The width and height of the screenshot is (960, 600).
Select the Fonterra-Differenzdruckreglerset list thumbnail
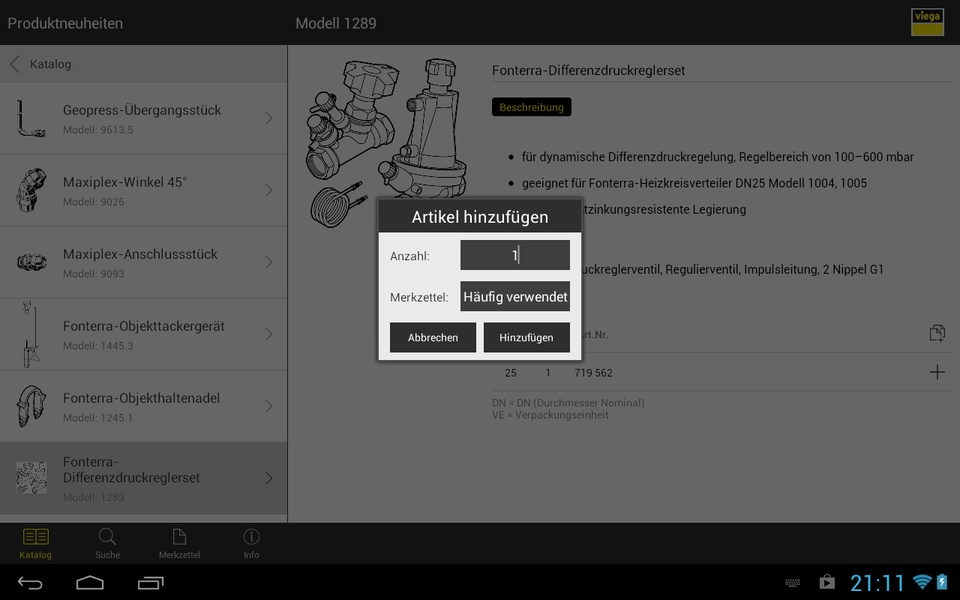click(31, 478)
